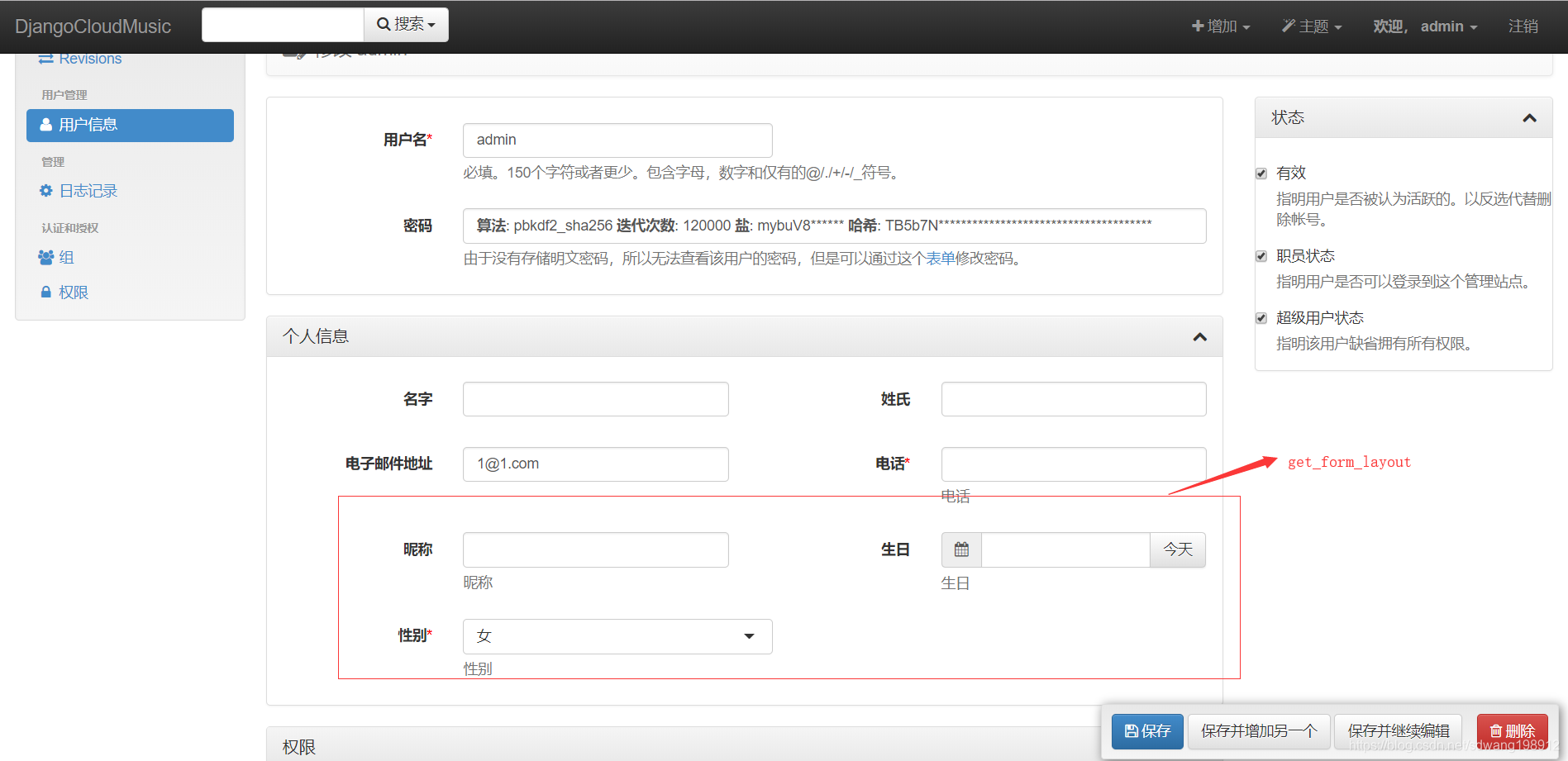This screenshot has height=761, width=1568.
Task: Click the user icon beside 用户信息
Action: click(46, 125)
